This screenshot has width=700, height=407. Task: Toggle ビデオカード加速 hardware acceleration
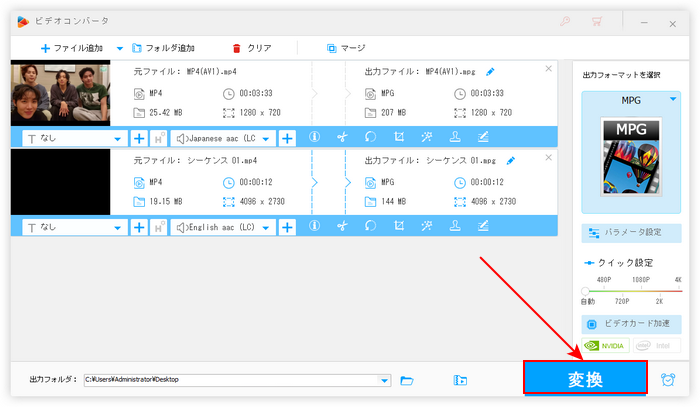pyautogui.click(x=631, y=325)
